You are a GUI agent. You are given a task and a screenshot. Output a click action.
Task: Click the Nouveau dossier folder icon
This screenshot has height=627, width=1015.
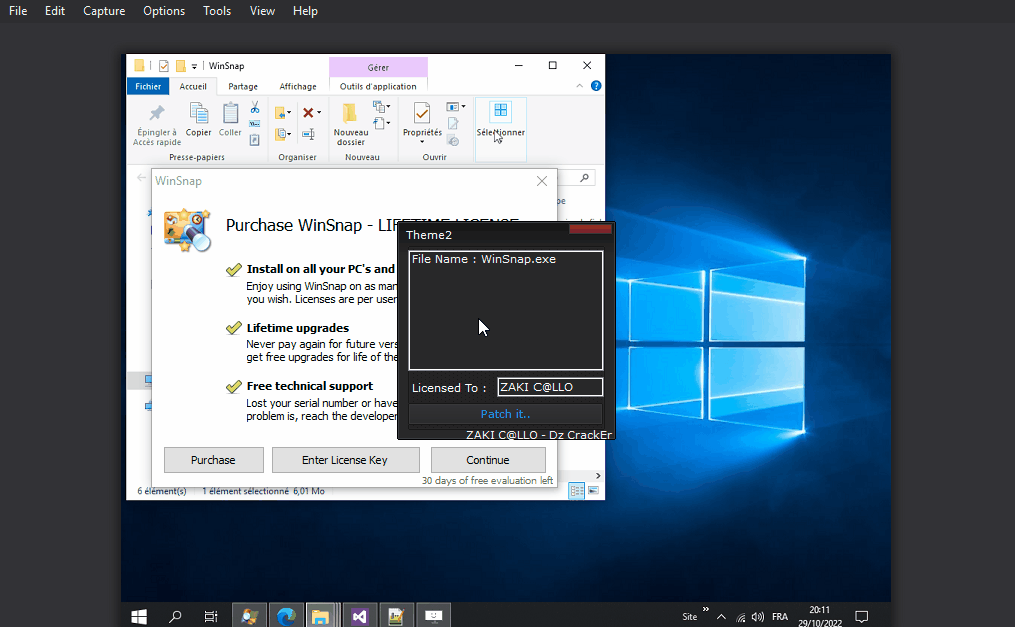tap(350, 114)
